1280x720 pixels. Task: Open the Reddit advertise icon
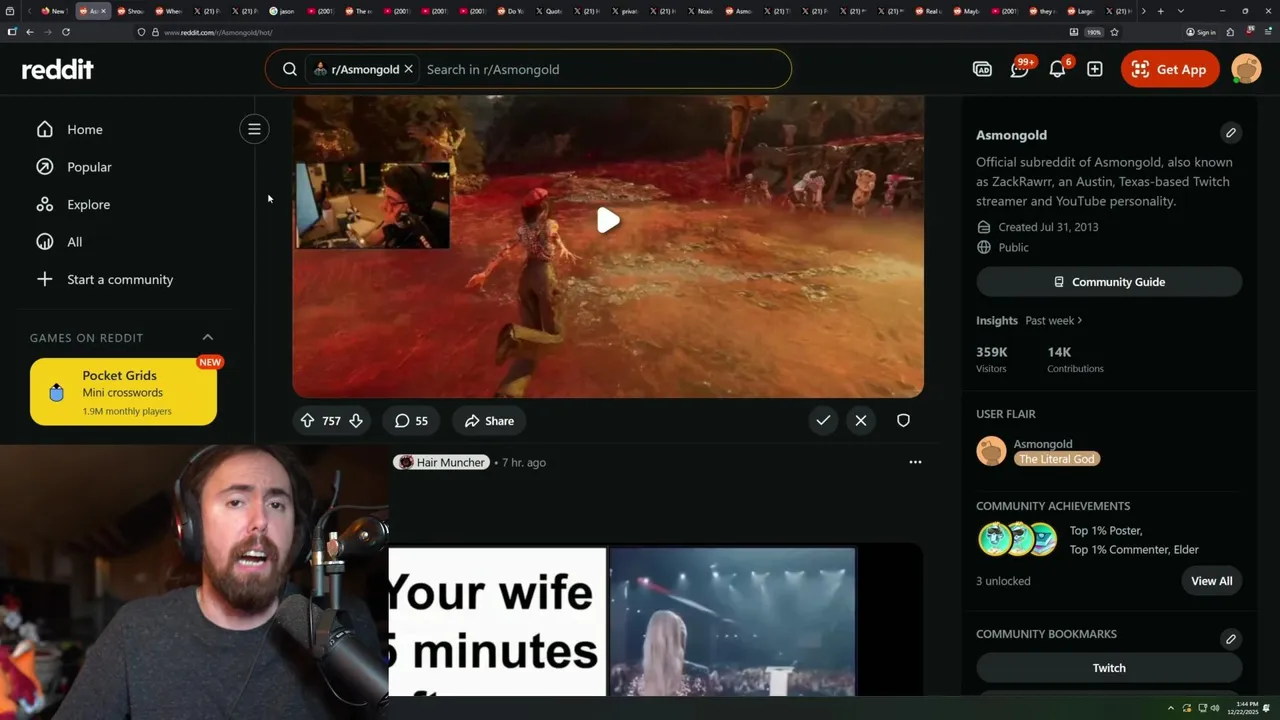click(x=982, y=69)
